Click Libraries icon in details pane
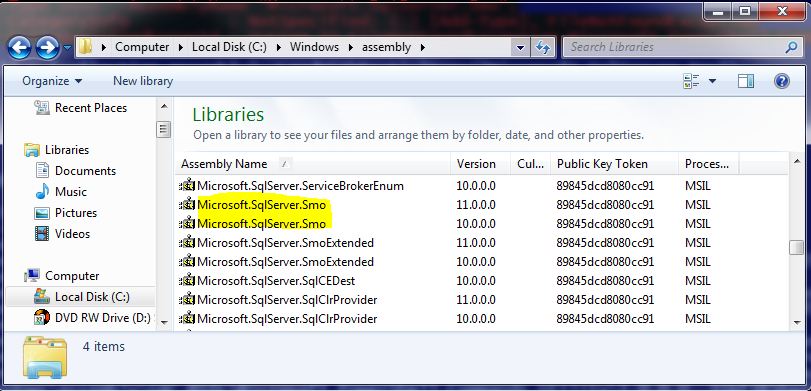Screen dimensions: 811x391 pyautogui.click(x=46, y=357)
